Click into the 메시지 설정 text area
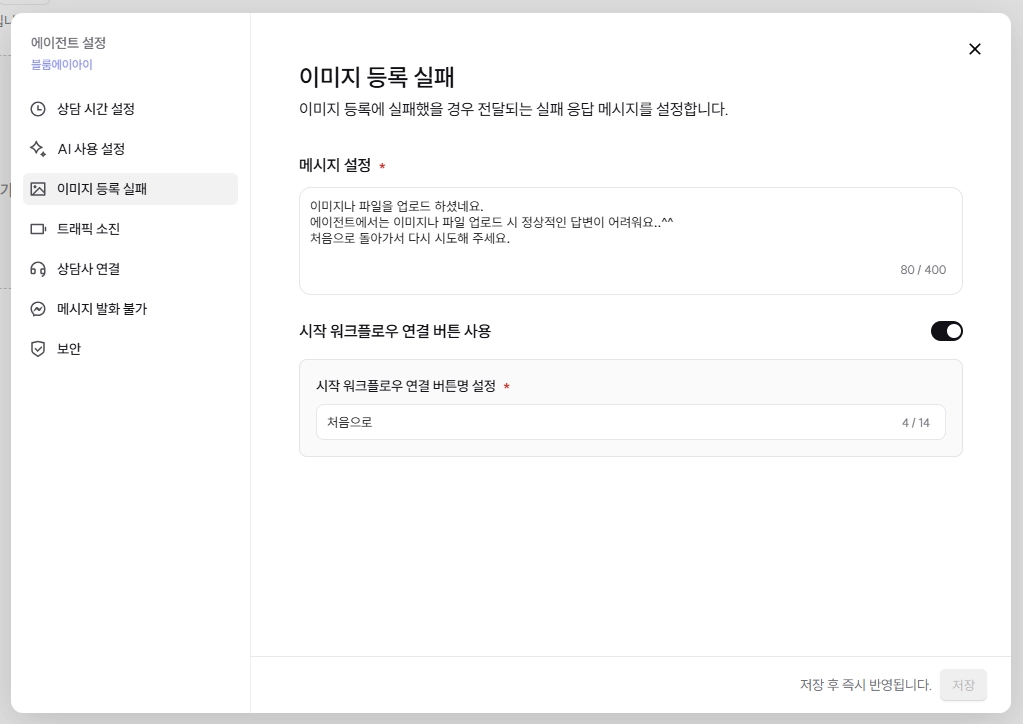 click(x=630, y=241)
